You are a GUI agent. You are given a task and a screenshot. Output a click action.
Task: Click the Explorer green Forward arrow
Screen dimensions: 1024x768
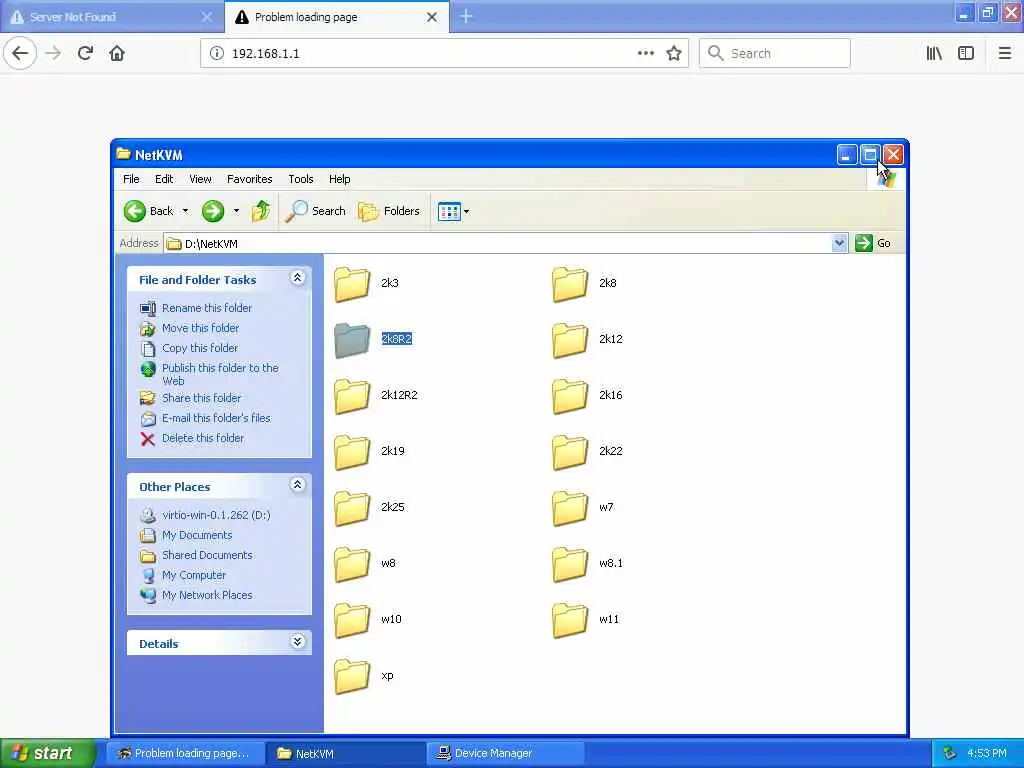[x=213, y=211]
